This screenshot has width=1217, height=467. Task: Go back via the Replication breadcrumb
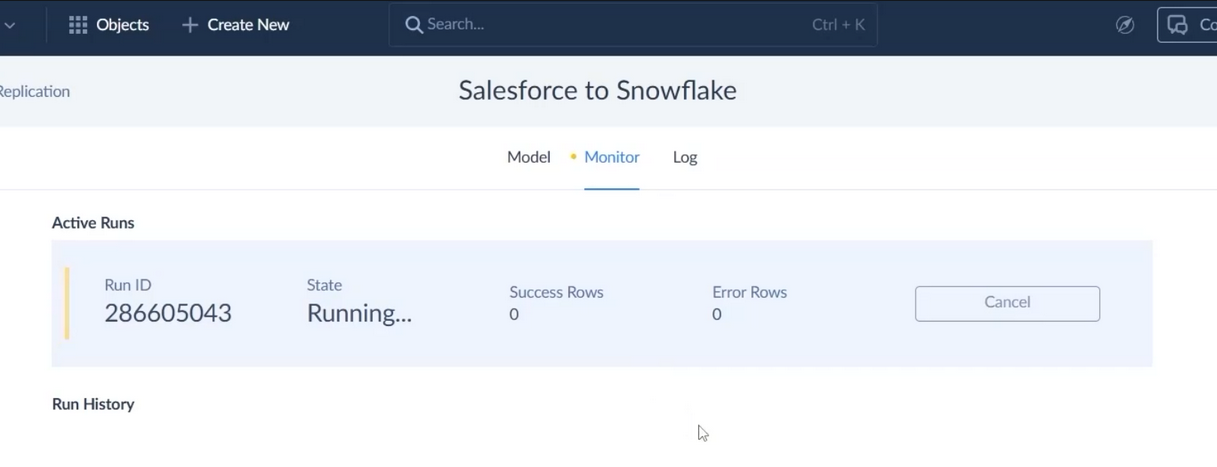pyautogui.click(x=35, y=91)
